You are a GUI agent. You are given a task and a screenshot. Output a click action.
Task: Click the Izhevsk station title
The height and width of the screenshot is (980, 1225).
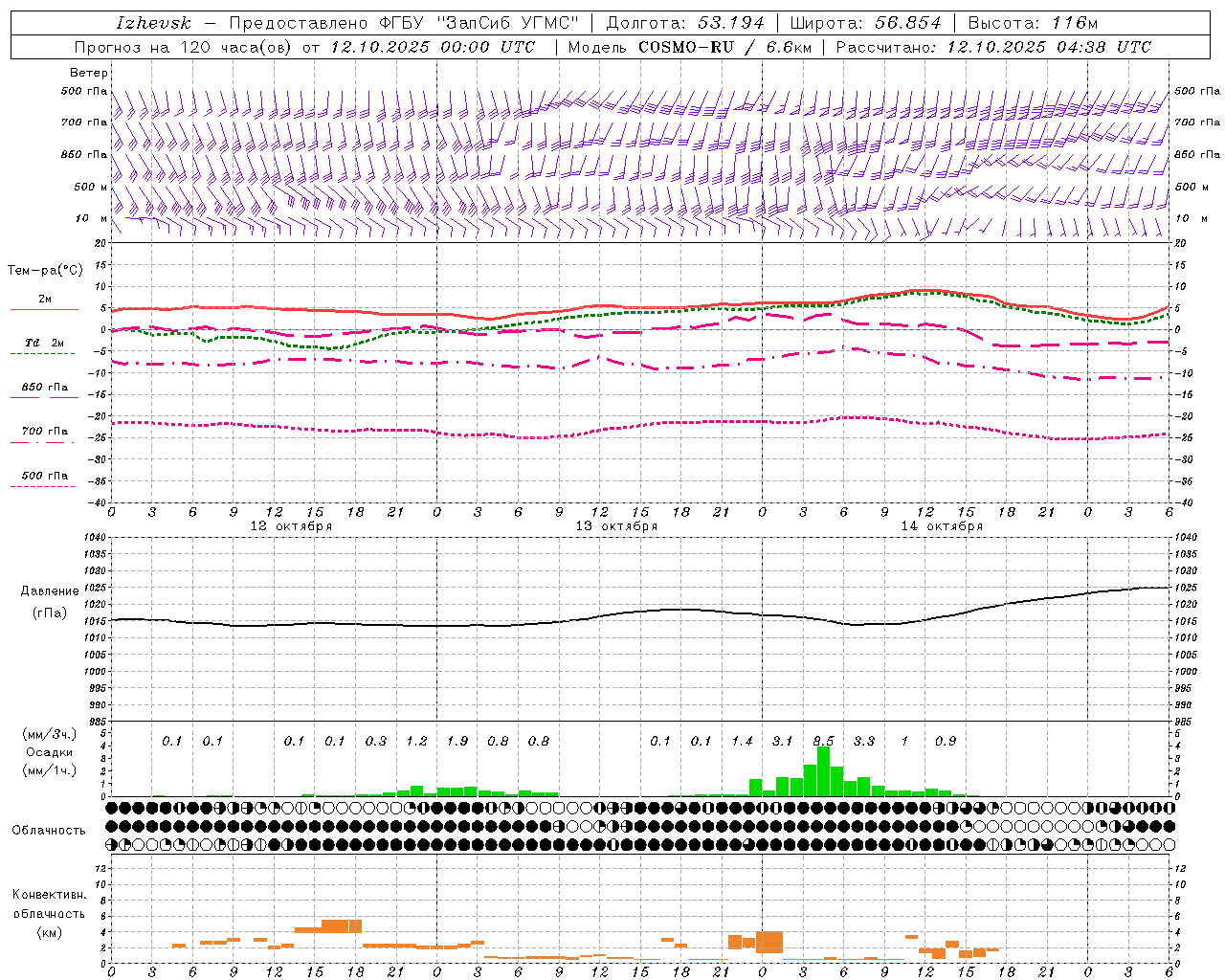pyautogui.click(x=153, y=23)
